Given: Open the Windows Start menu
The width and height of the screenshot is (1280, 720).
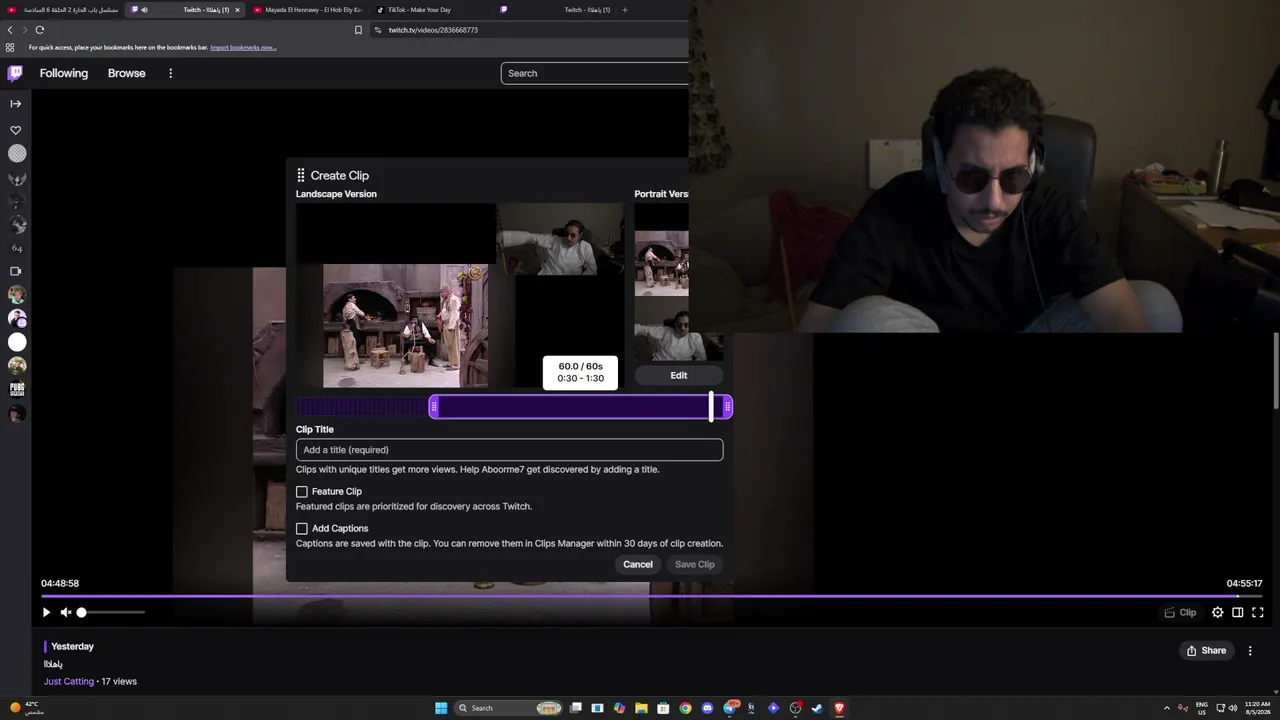Looking at the screenshot, I should 441,708.
